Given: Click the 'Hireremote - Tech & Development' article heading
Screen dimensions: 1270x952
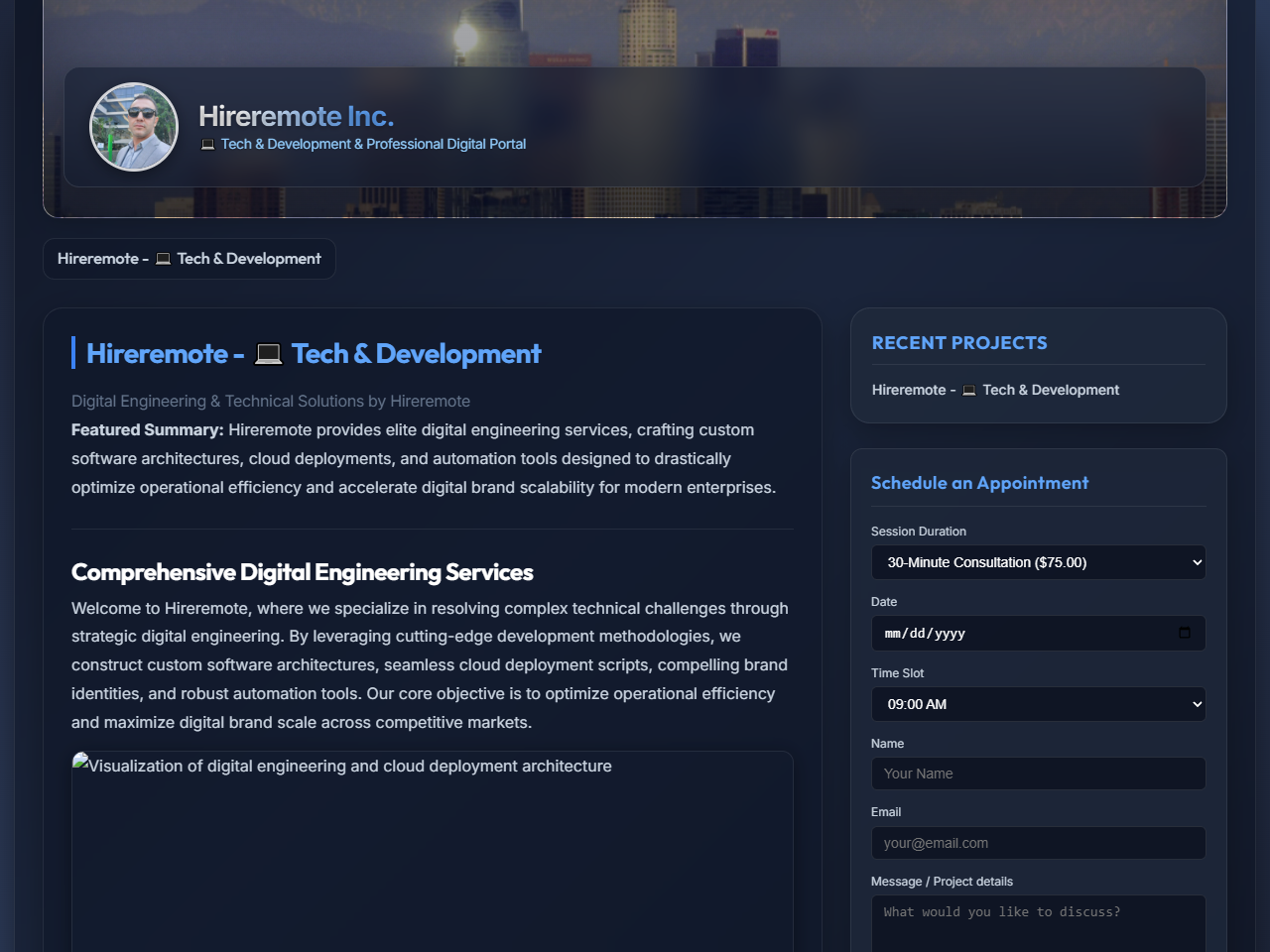Looking at the screenshot, I should [x=314, y=353].
